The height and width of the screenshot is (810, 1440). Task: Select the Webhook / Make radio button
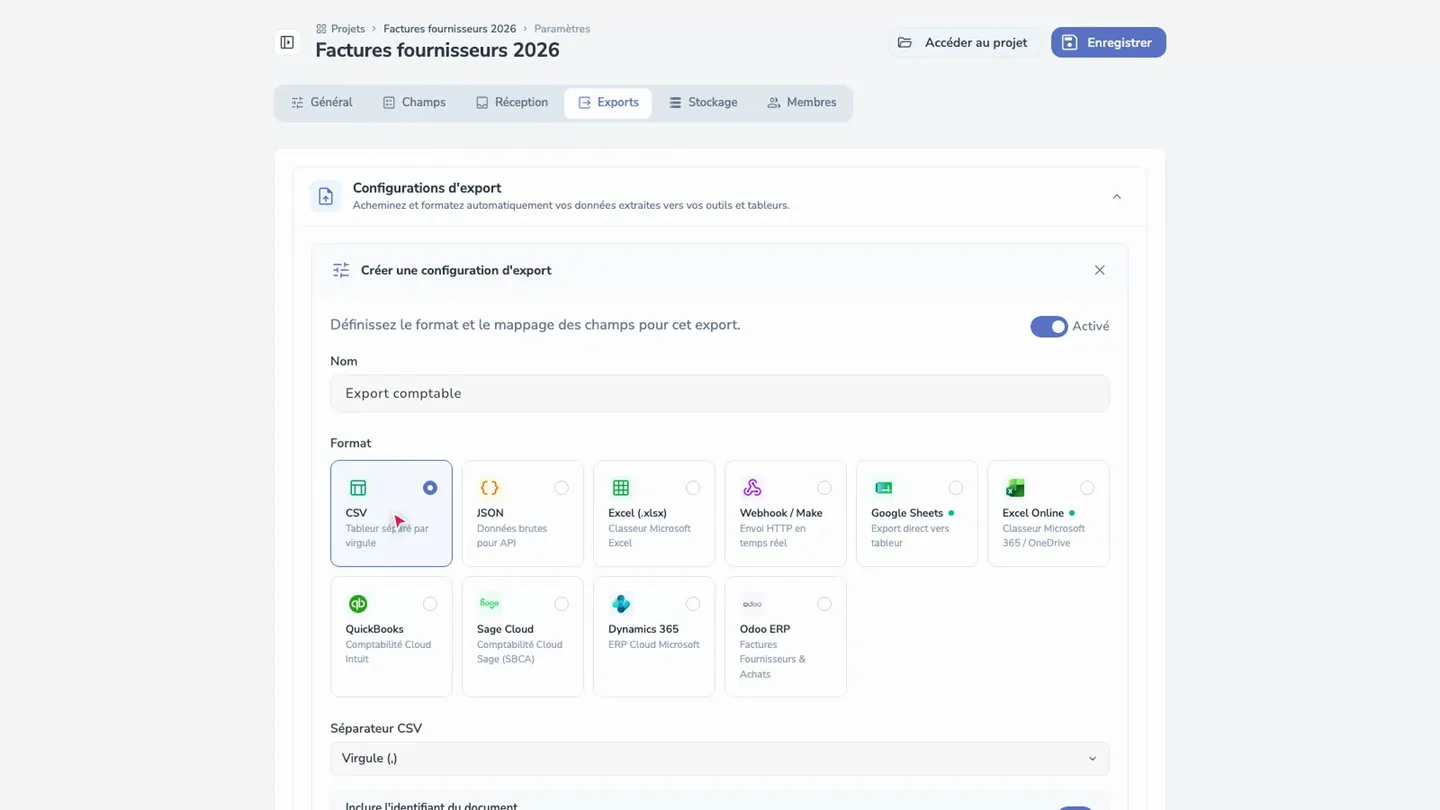(x=824, y=488)
